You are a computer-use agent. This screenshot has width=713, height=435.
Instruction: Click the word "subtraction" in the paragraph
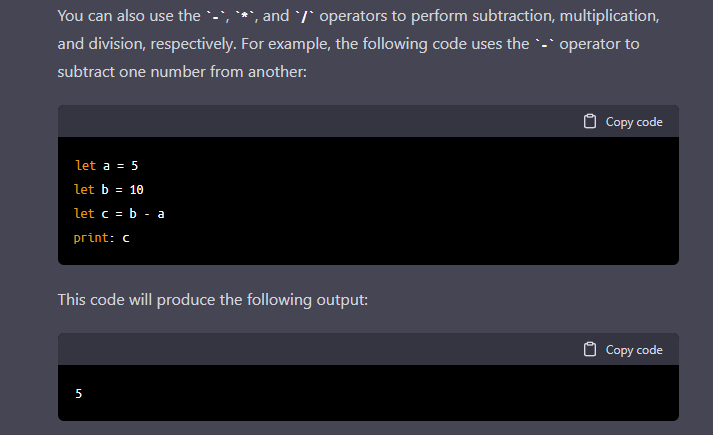pos(512,16)
